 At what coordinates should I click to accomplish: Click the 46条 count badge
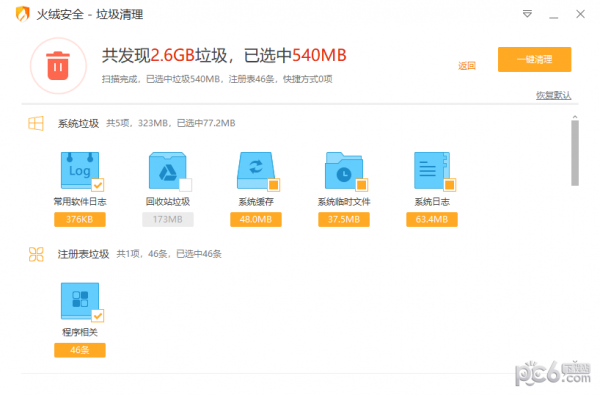click(80, 350)
